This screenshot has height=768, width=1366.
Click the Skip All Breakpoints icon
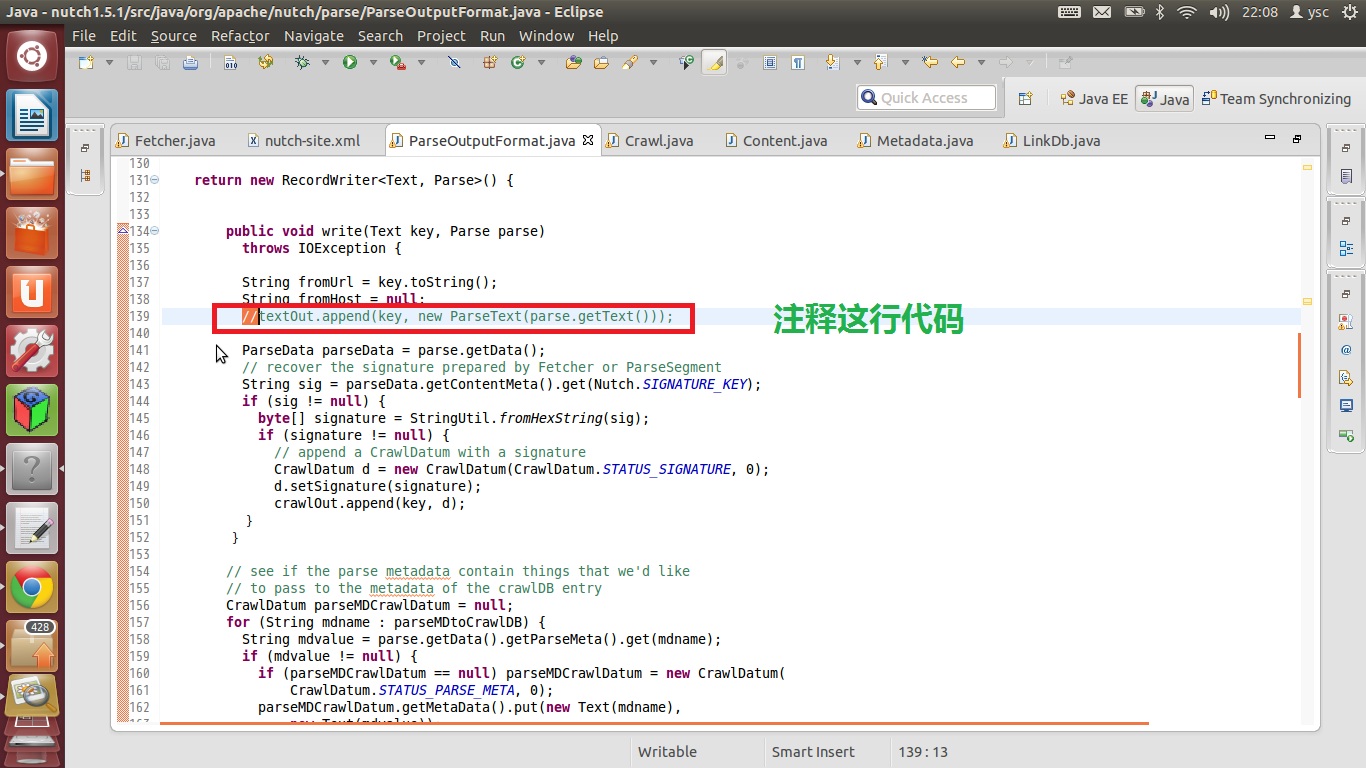tap(454, 62)
